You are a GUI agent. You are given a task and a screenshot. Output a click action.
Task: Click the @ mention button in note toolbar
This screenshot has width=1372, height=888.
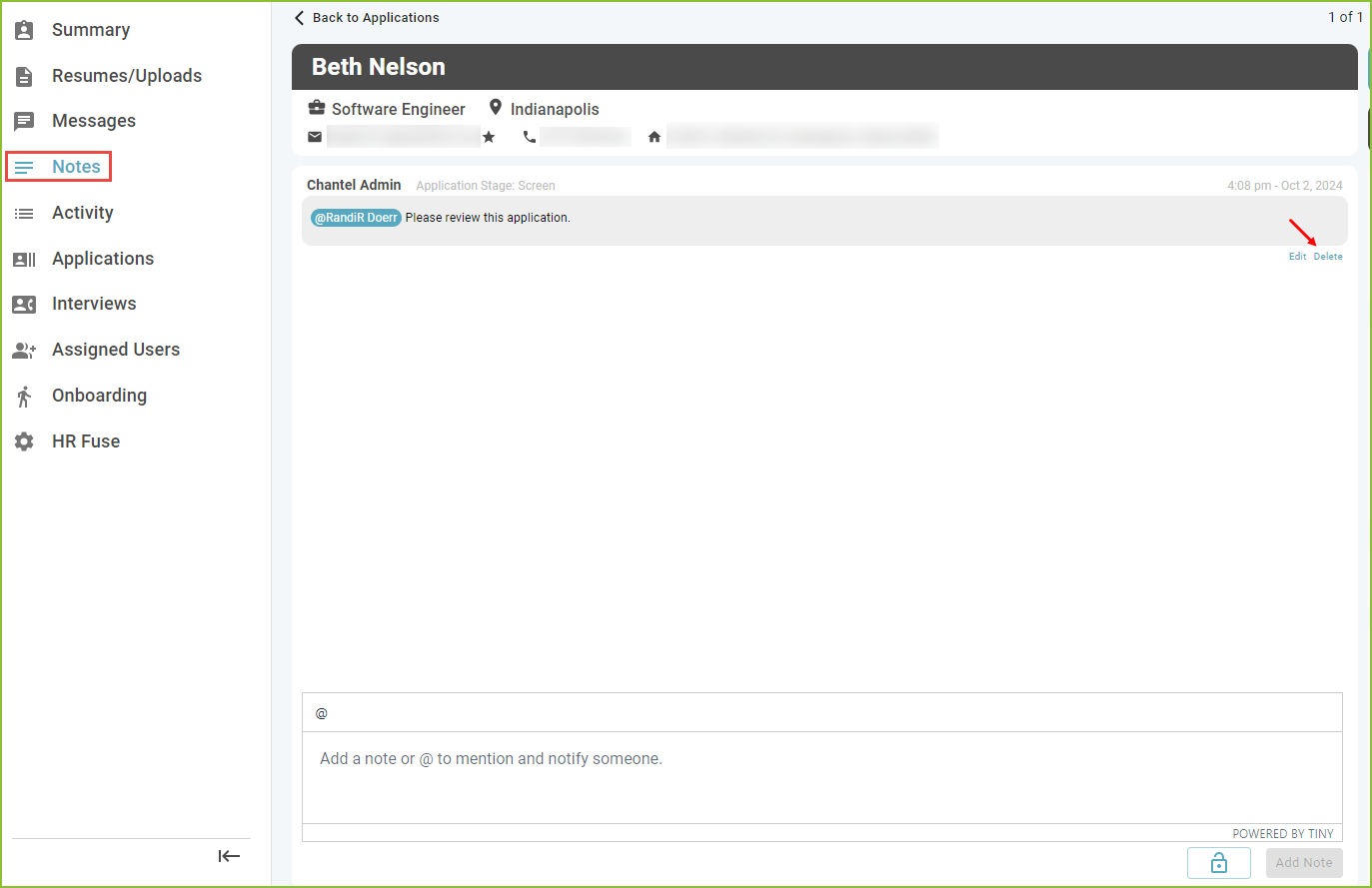pyautogui.click(x=322, y=713)
